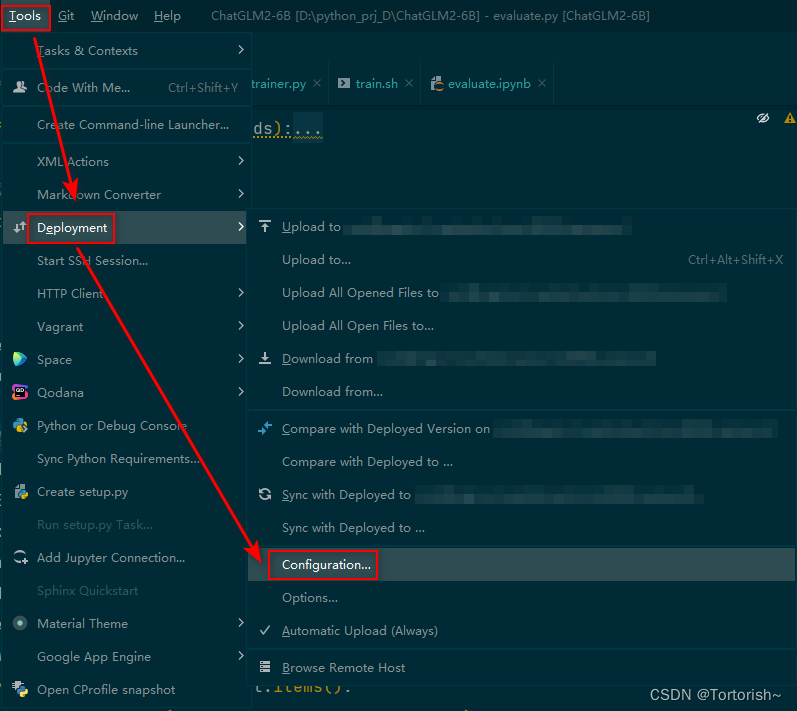Switch to evaluate.ipynb tab

pyautogui.click(x=489, y=84)
